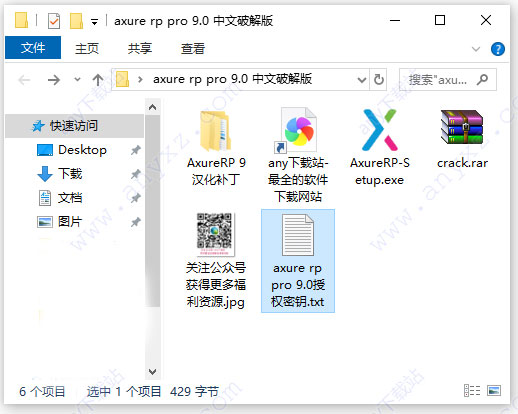This screenshot has width=518, height=414.
Task: Open the address bar history dropdown
Action: (x=361, y=80)
